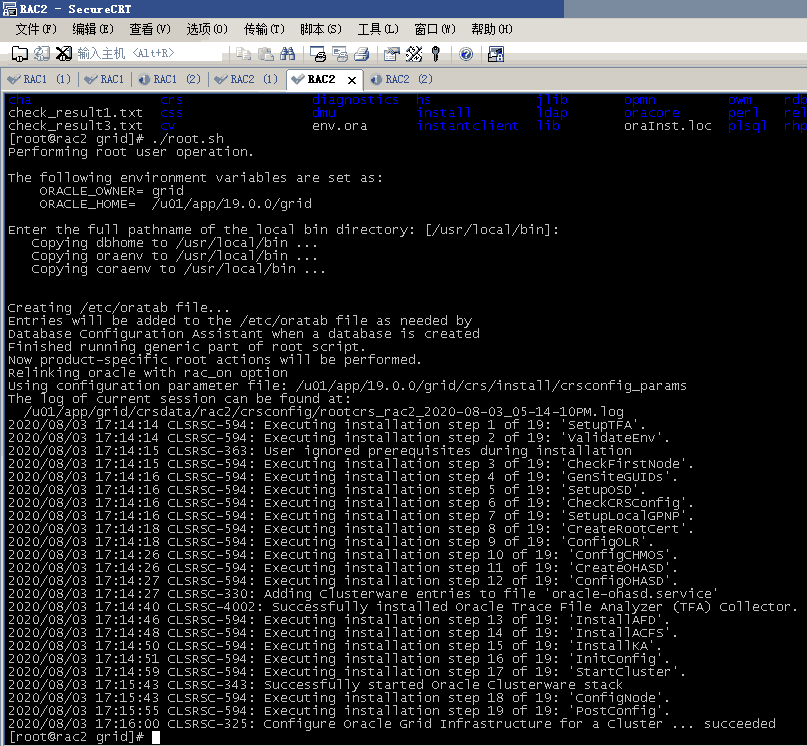Switch to the RAC2 (1) session tab
Screen dimensions: 807x746
coord(247,79)
